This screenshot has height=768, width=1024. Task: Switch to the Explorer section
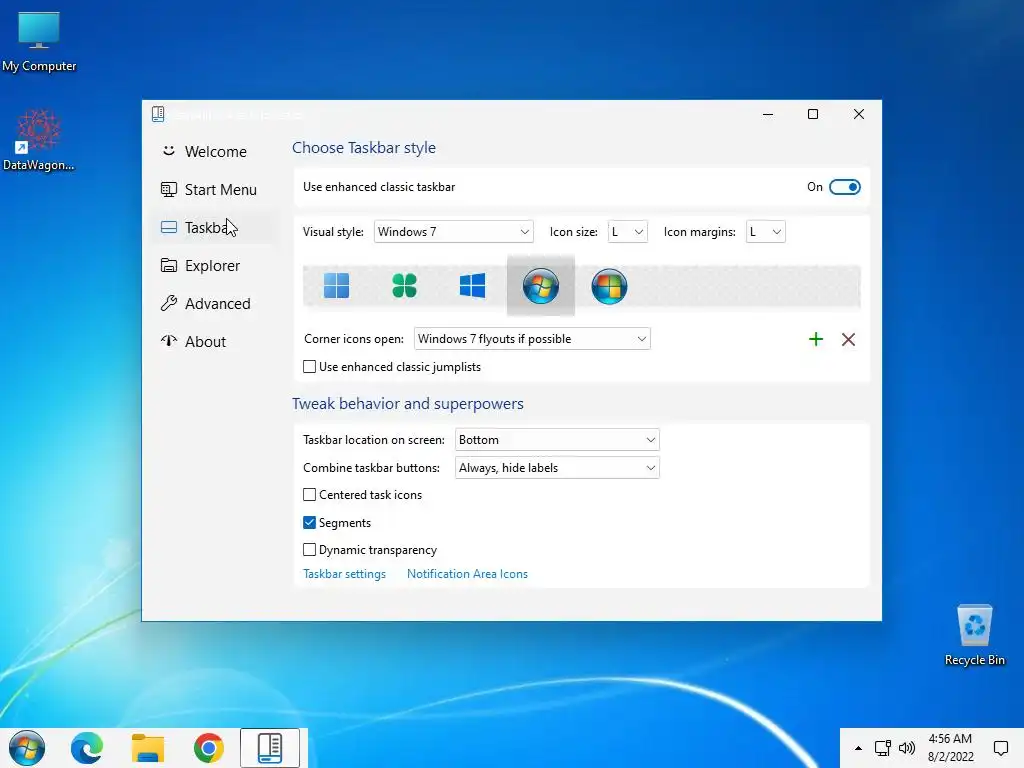tap(216, 265)
